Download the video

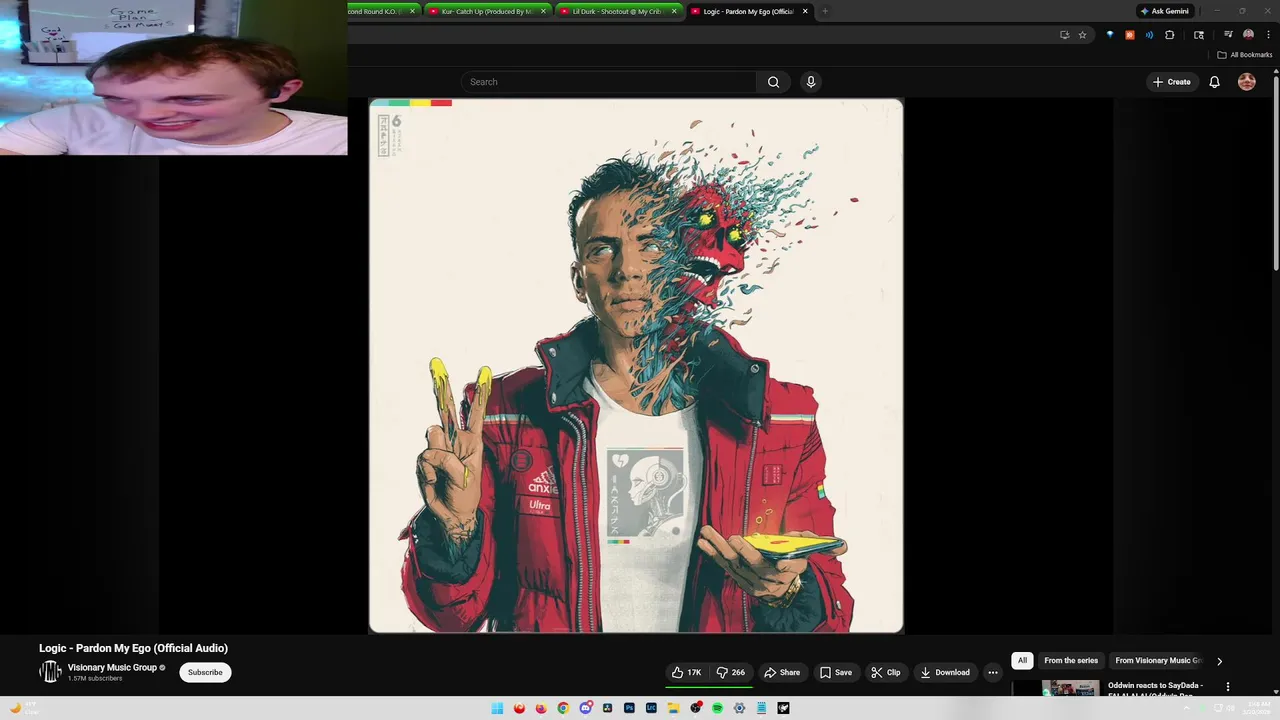point(945,672)
